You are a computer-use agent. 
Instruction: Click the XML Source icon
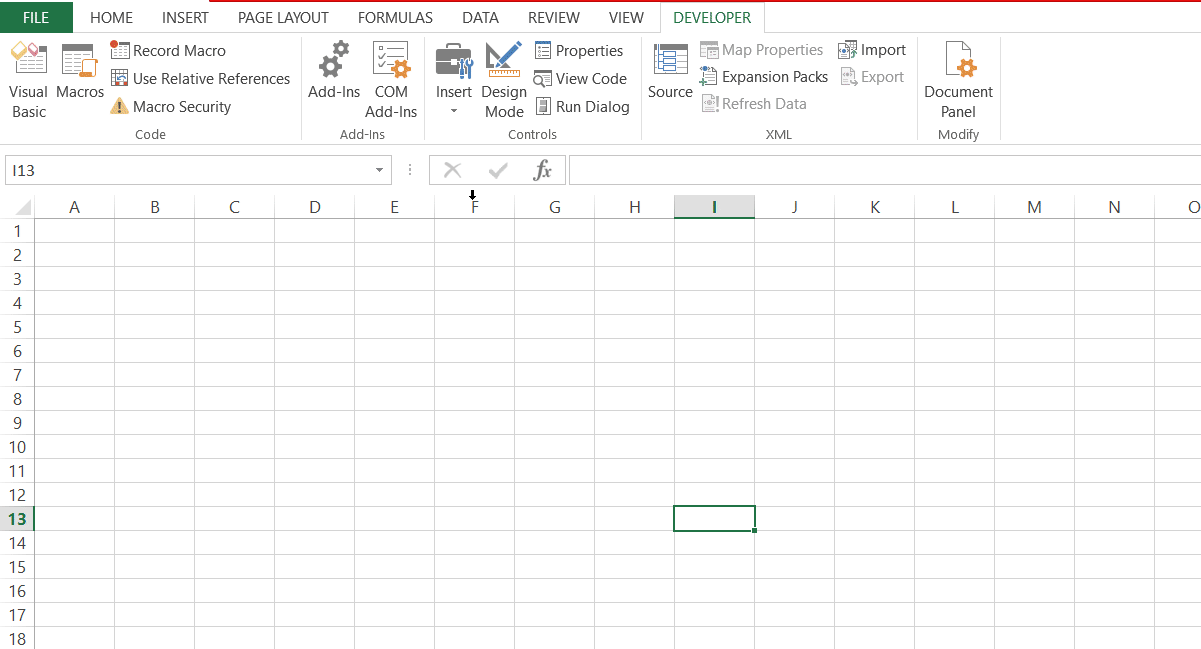click(669, 75)
